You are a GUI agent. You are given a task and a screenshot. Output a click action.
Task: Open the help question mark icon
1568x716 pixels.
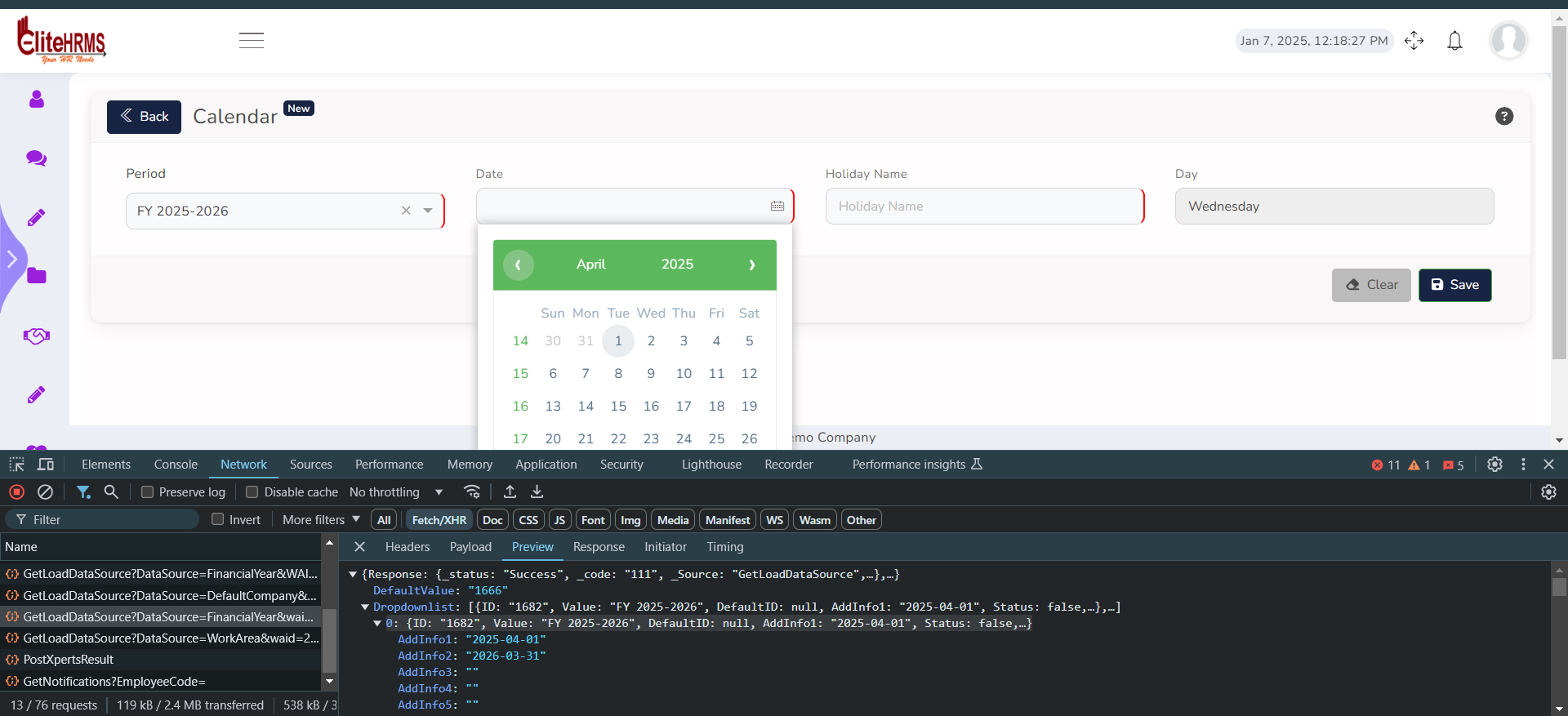click(x=1503, y=116)
